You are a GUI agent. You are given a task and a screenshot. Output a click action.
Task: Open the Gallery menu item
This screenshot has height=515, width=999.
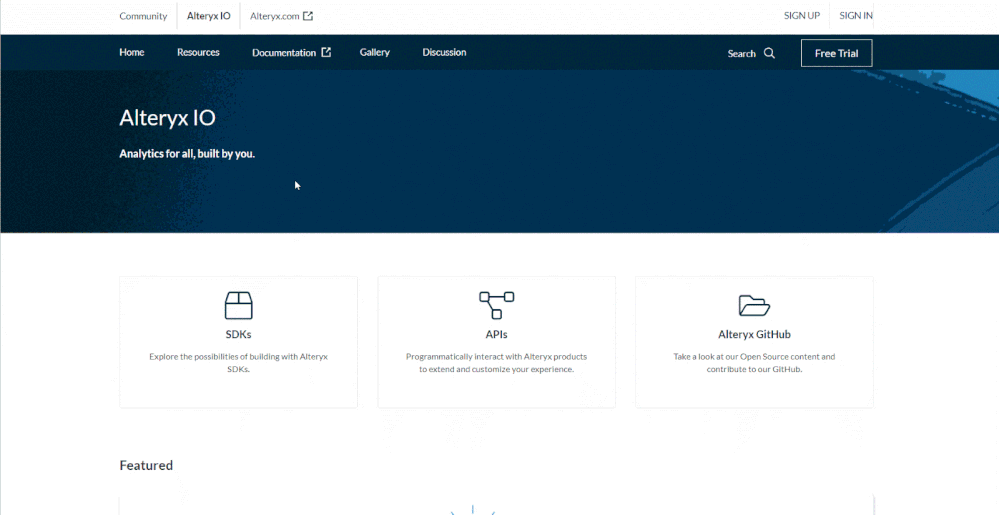(x=375, y=52)
